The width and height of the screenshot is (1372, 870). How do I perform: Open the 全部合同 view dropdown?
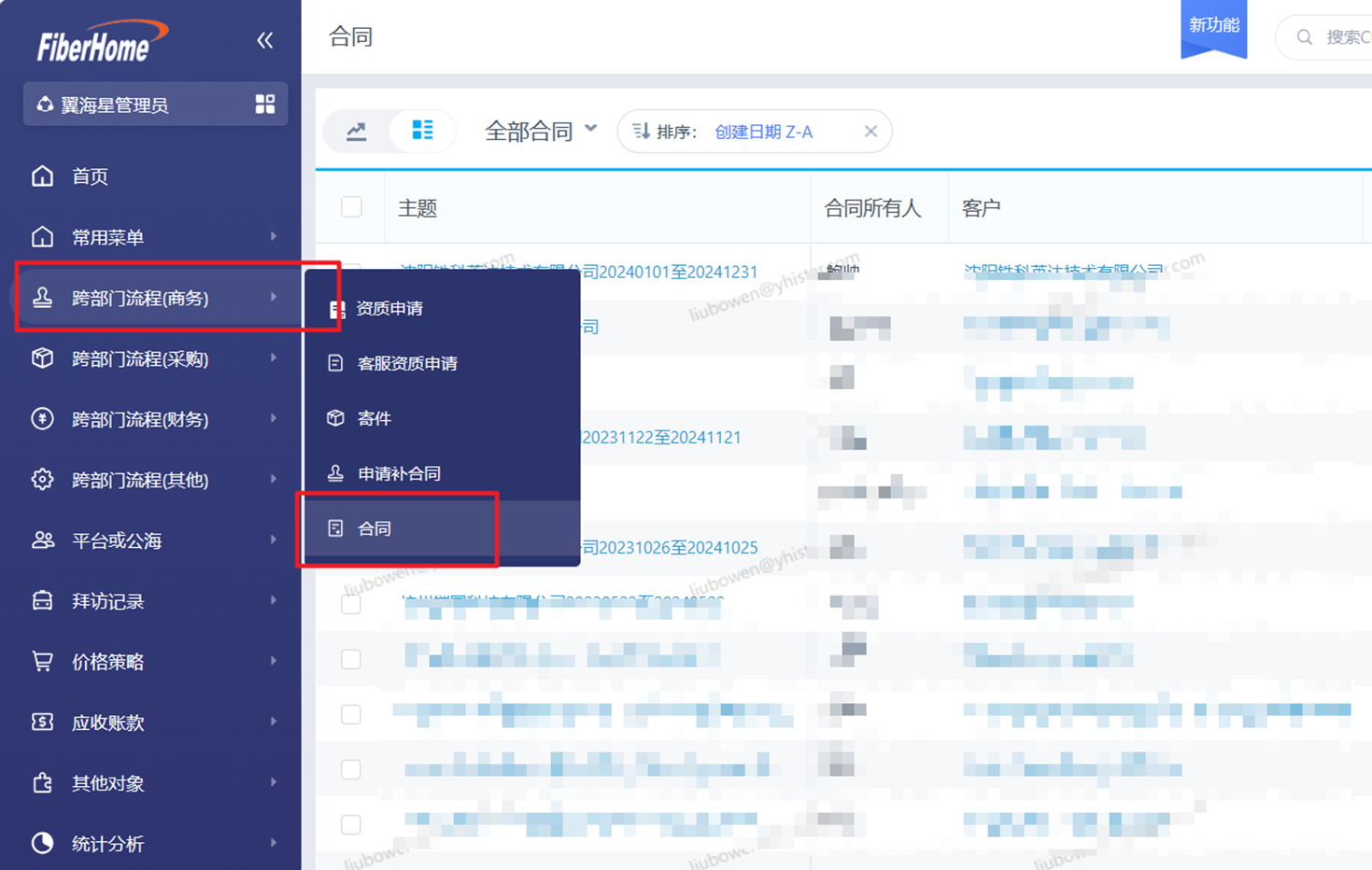(541, 131)
